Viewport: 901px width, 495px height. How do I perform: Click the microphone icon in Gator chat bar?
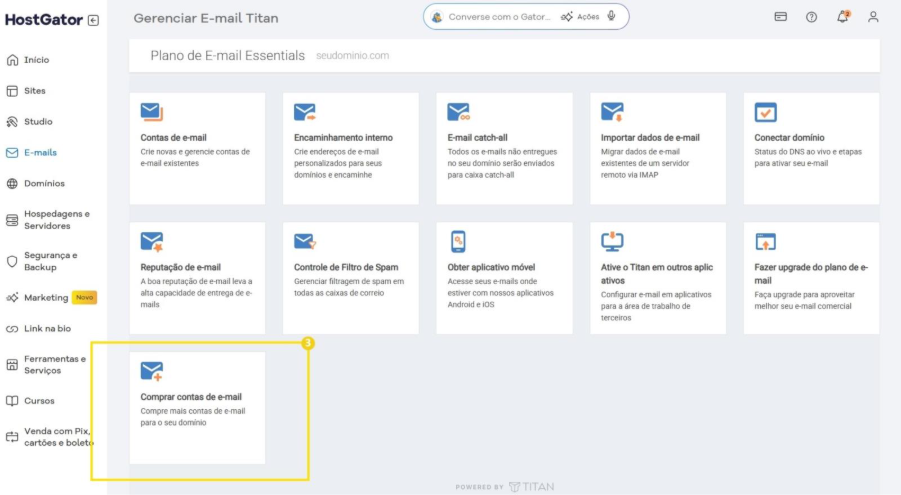(x=611, y=16)
